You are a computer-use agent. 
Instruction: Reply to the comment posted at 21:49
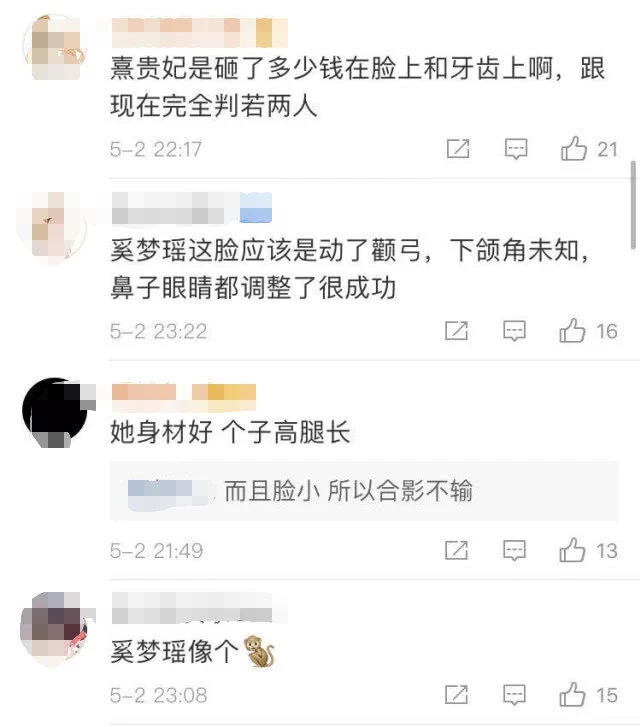click(x=514, y=551)
